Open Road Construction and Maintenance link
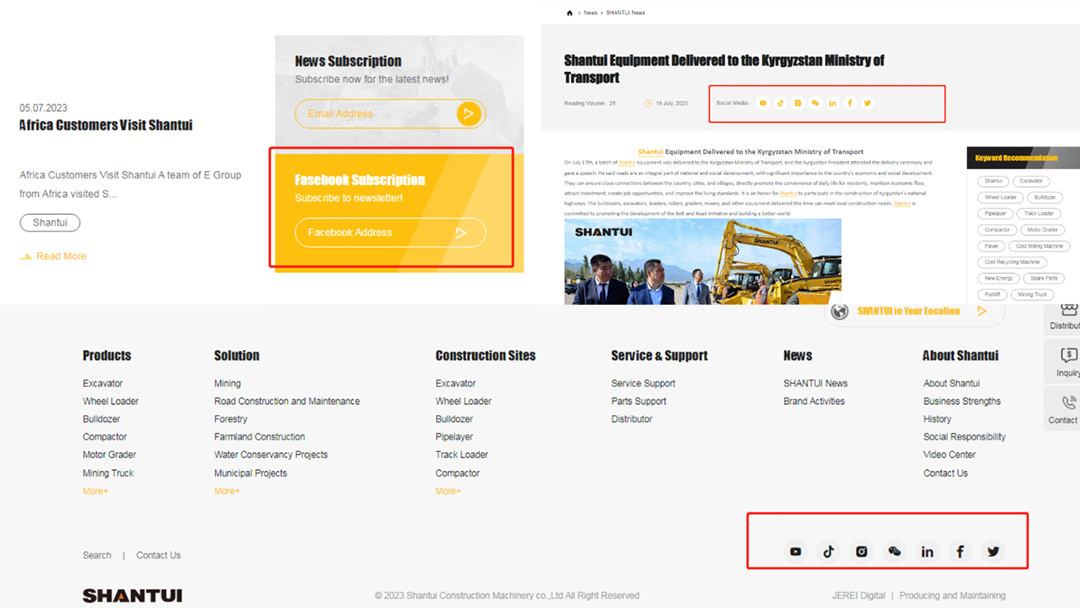 pos(287,401)
